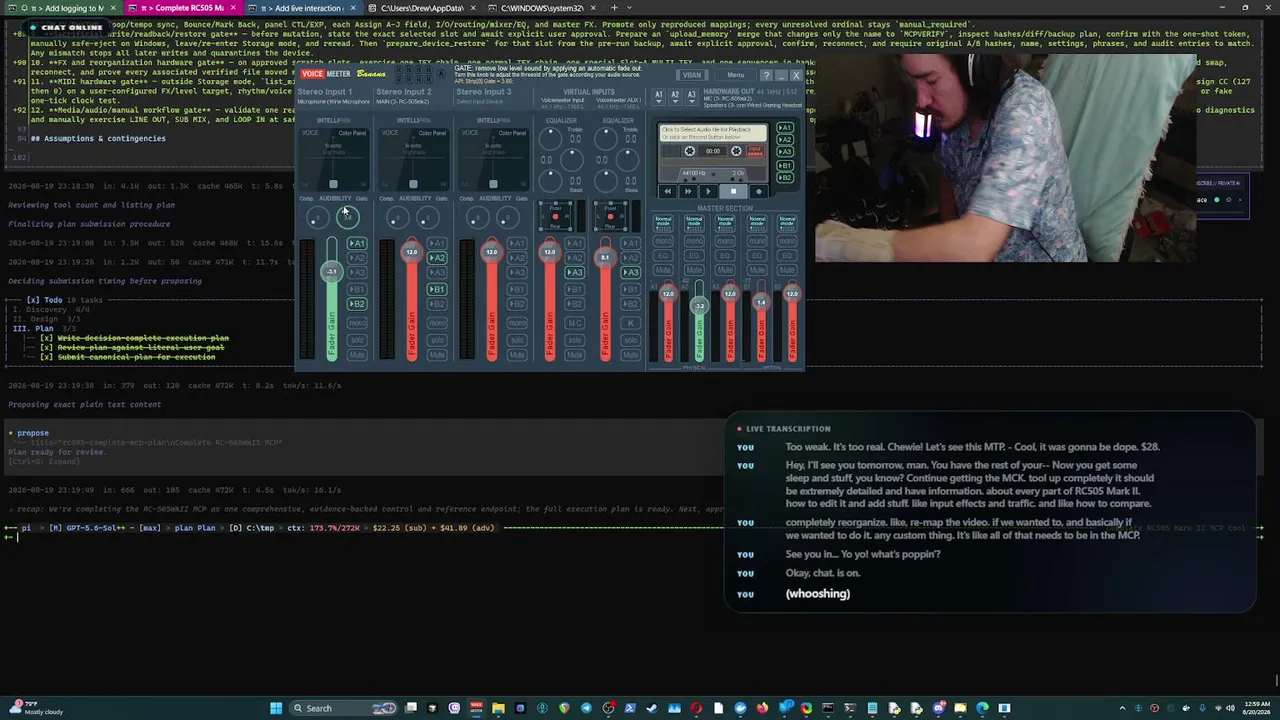Toggle A2 bus on Stereo Input 2
The image size is (1280, 720).
point(437,258)
